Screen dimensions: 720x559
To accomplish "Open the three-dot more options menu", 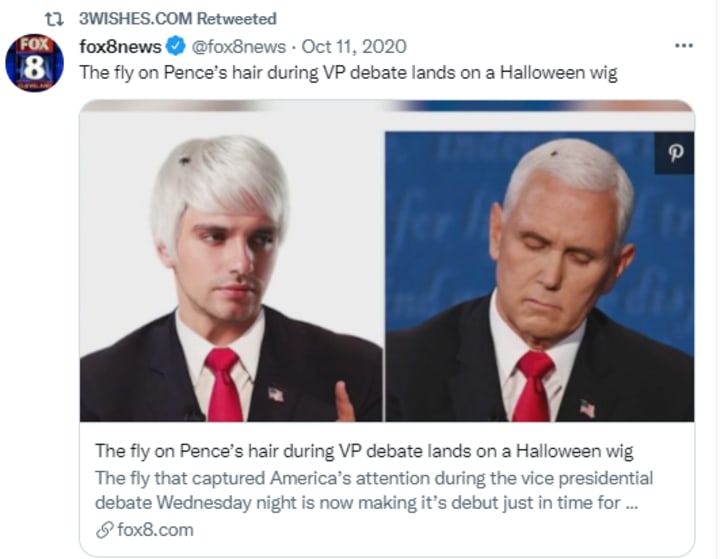I will tap(684, 45).
